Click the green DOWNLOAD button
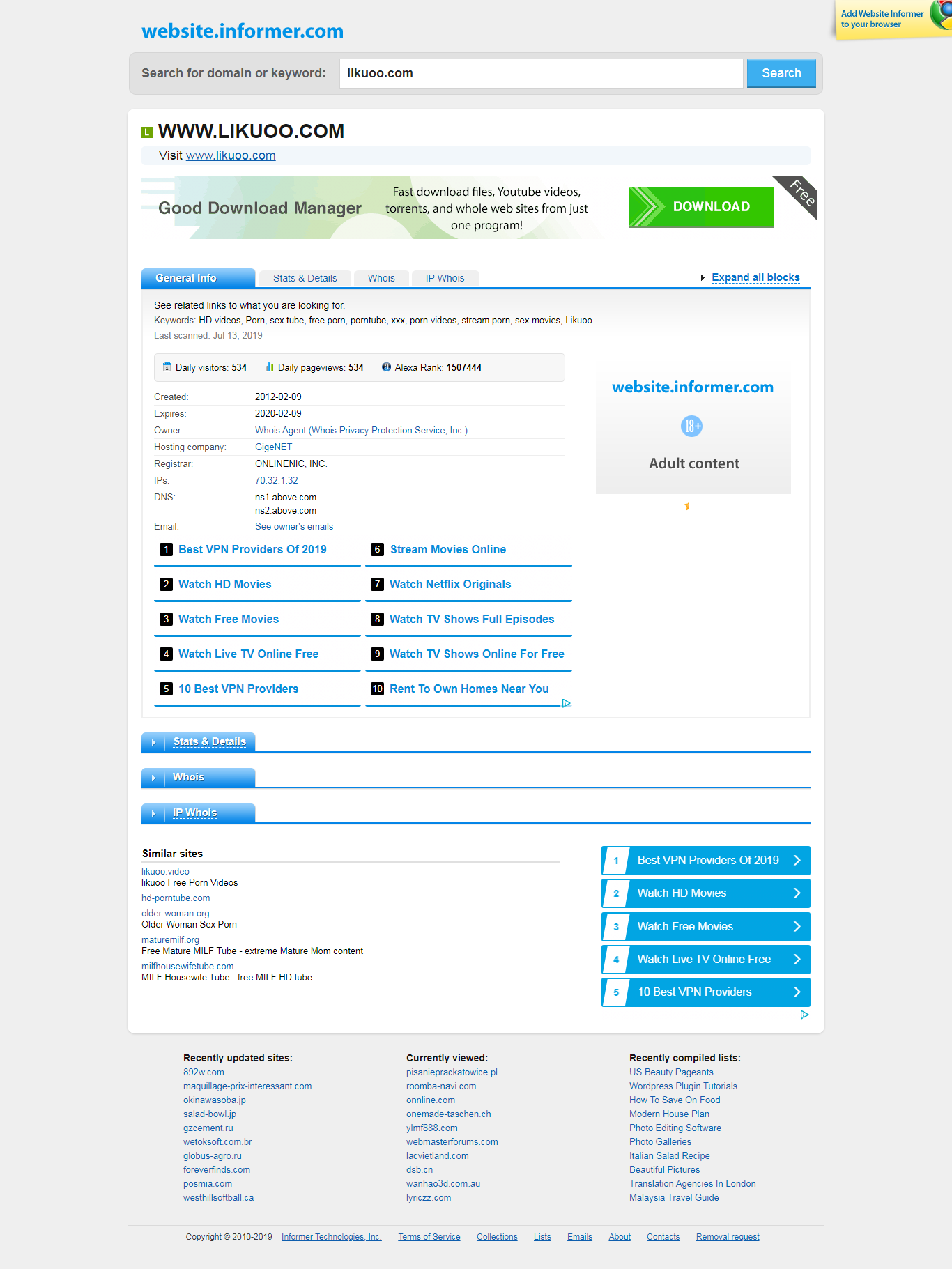The image size is (952, 1269). pyautogui.click(x=701, y=207)
